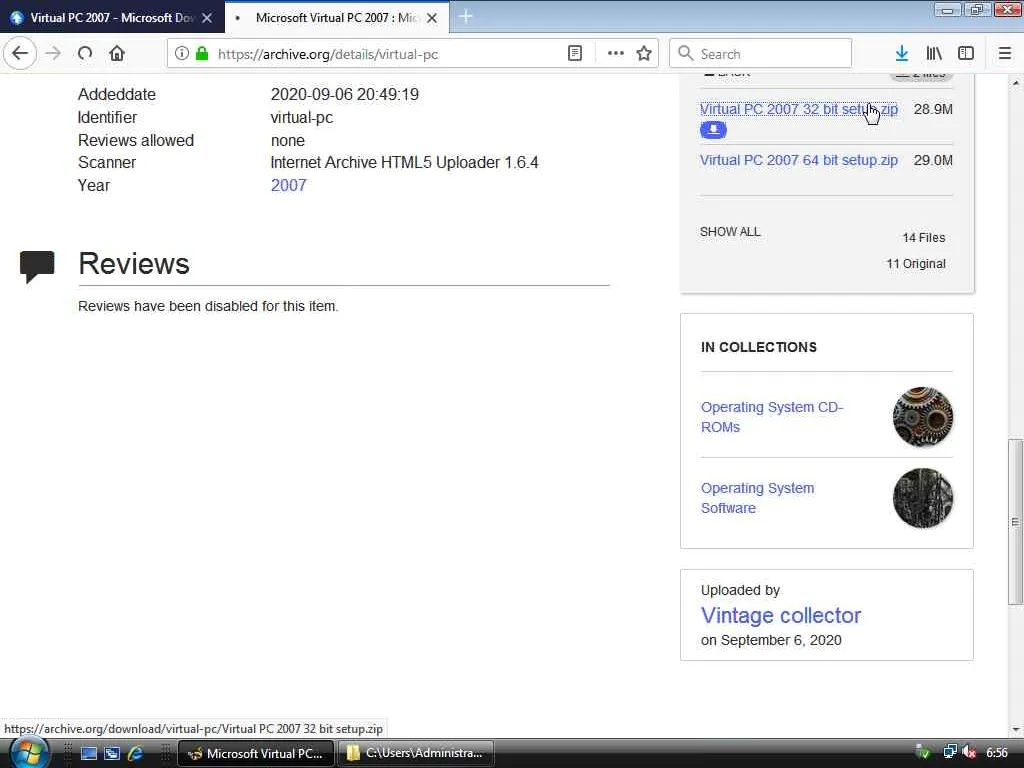Click the green padlock security icon
Viewport: 1024px width, 768px height.
(202, 54)
